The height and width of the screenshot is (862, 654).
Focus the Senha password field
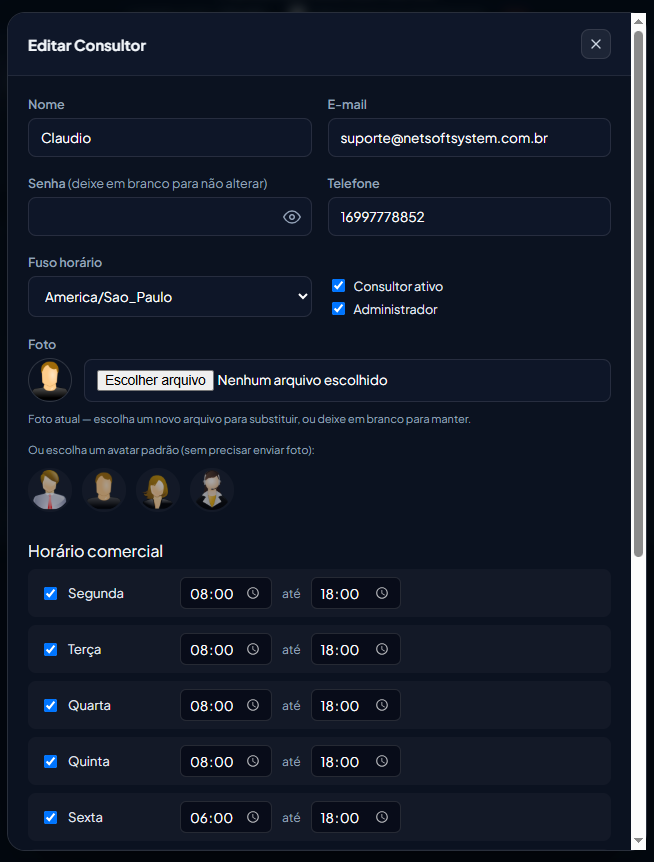(170, 217)
